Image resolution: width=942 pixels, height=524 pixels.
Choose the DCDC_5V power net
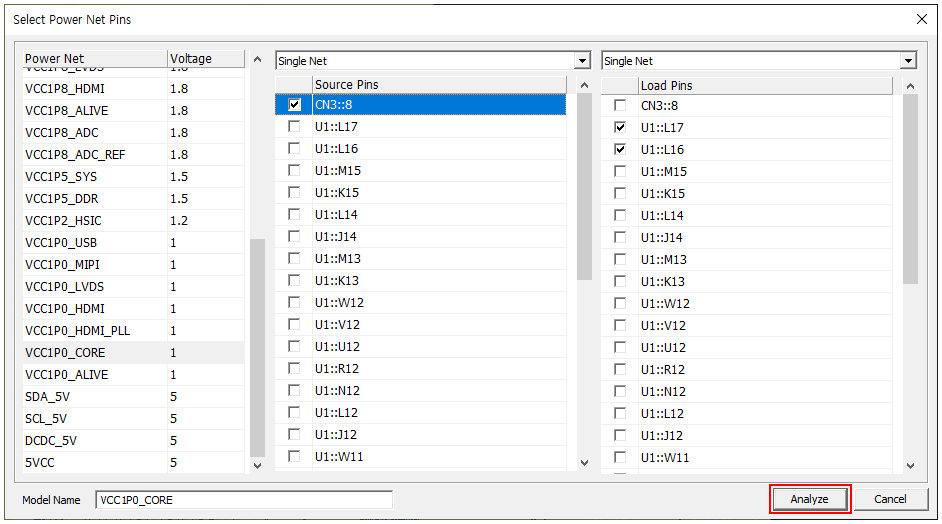pos(51,440)
